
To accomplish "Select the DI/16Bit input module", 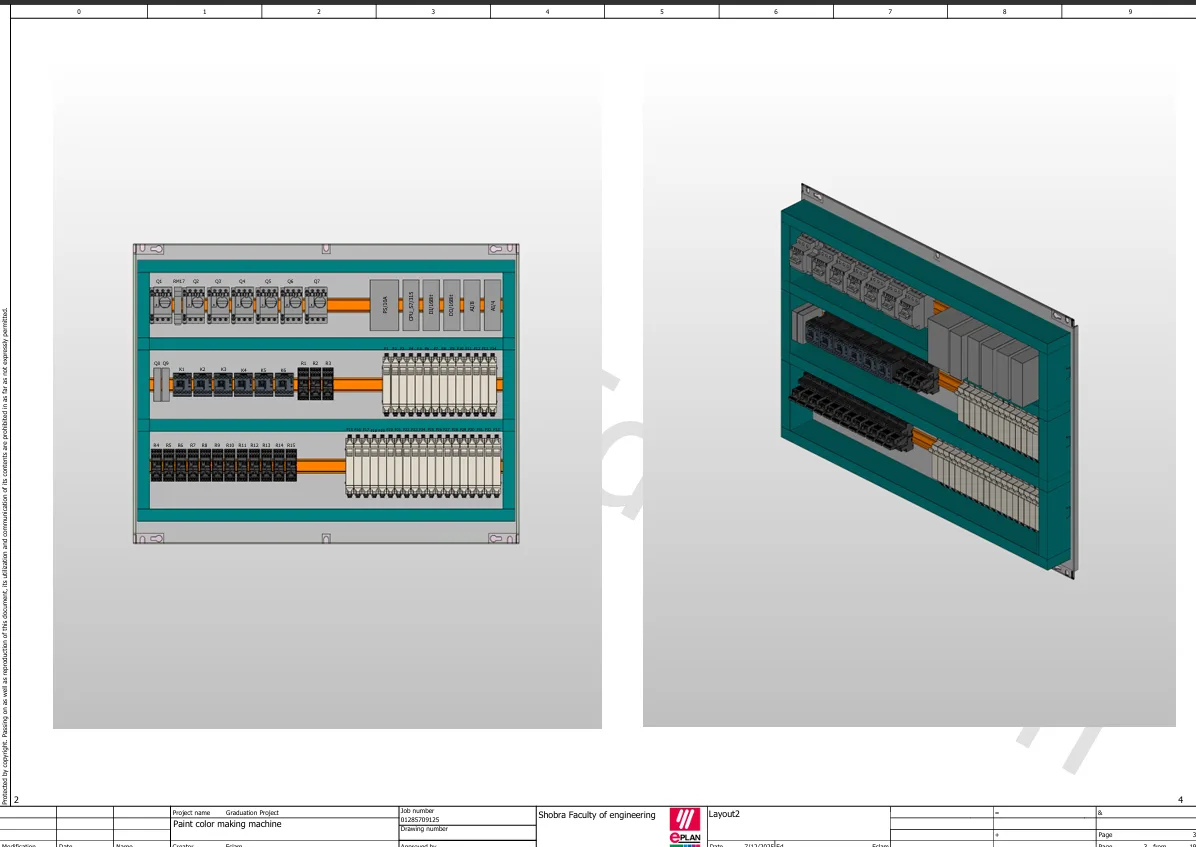I will 431,305.
